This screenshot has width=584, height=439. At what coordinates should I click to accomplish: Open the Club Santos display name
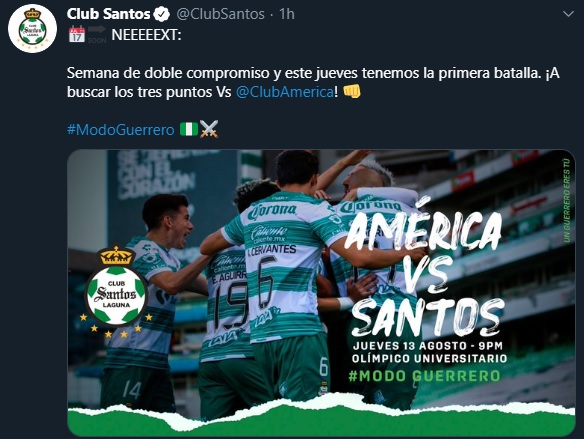point(108,14)
